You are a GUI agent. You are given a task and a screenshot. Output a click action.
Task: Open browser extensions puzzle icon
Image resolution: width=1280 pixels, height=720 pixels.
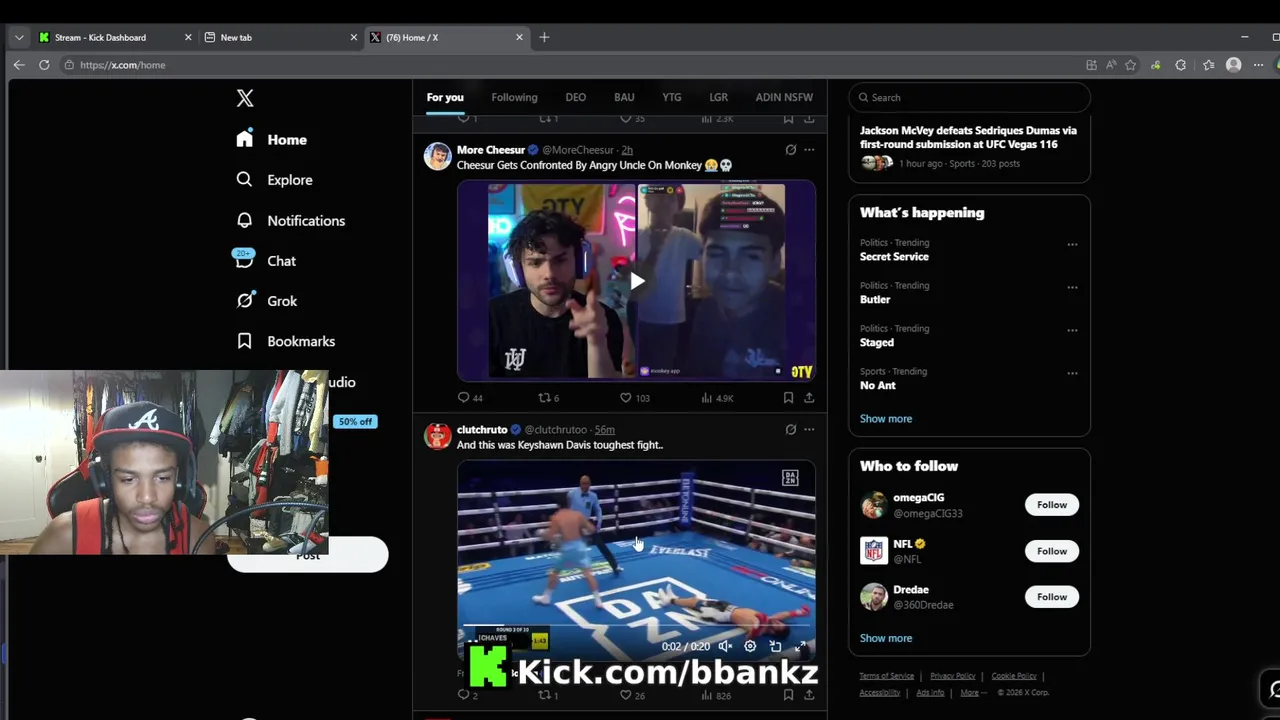tap(1181, 65)
